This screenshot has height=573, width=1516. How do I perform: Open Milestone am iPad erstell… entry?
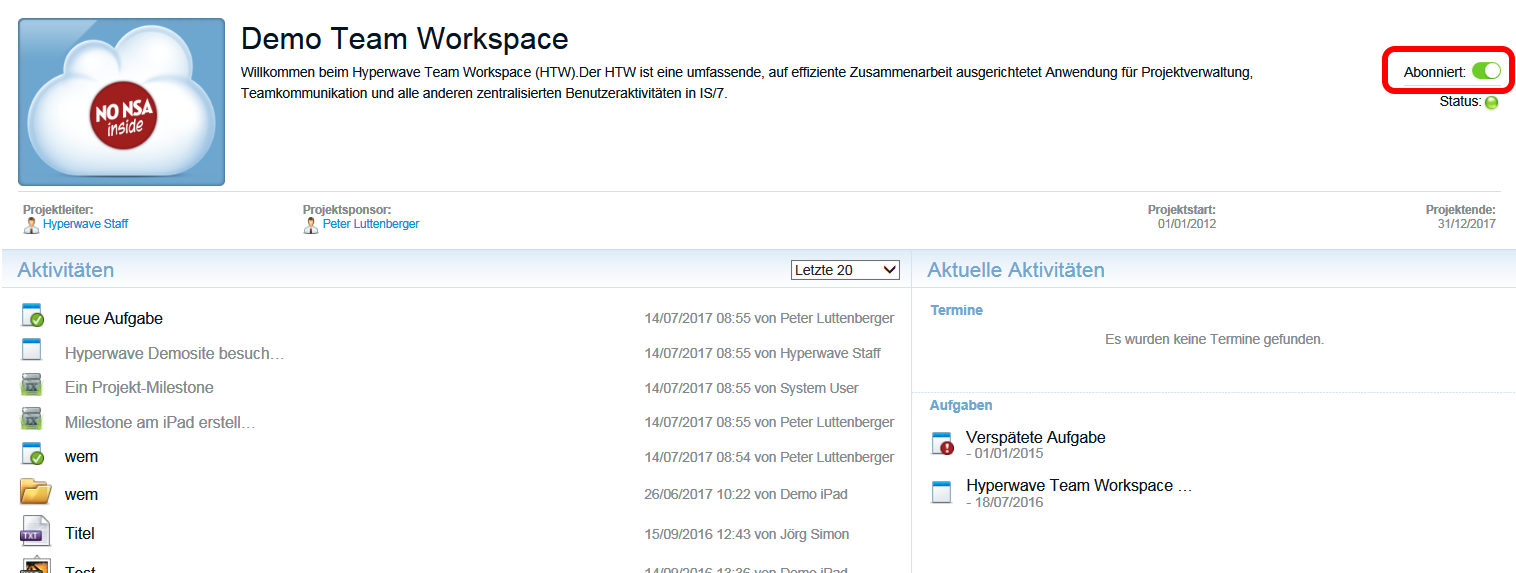[x=160, y=422]
